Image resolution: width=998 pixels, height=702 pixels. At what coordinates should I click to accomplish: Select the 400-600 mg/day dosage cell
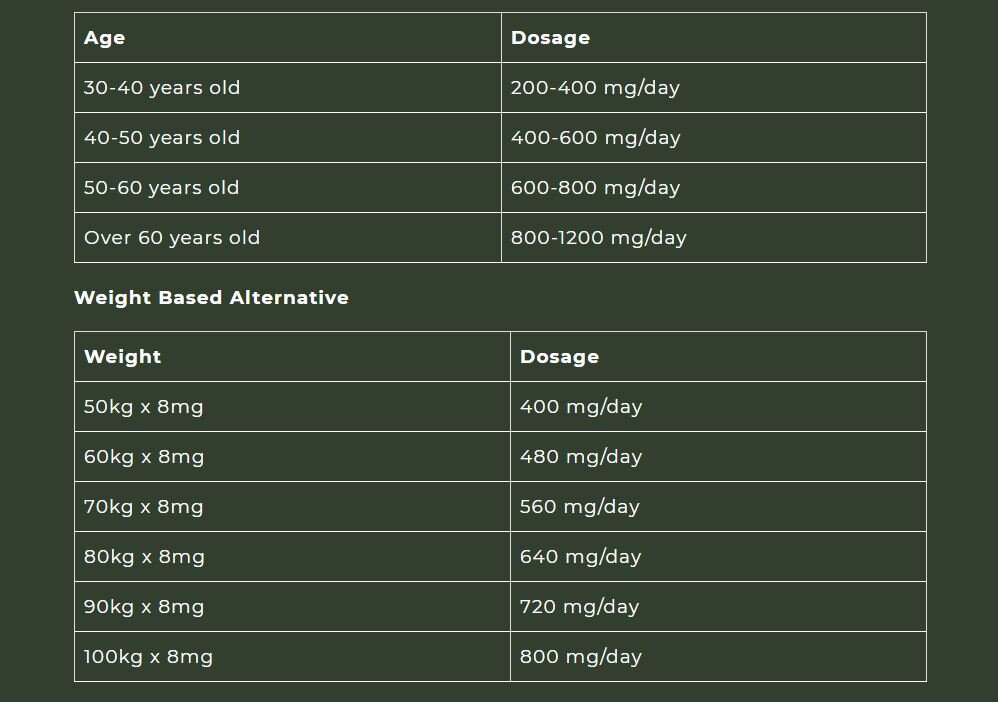pyautogui.click(x=713, y=137)
